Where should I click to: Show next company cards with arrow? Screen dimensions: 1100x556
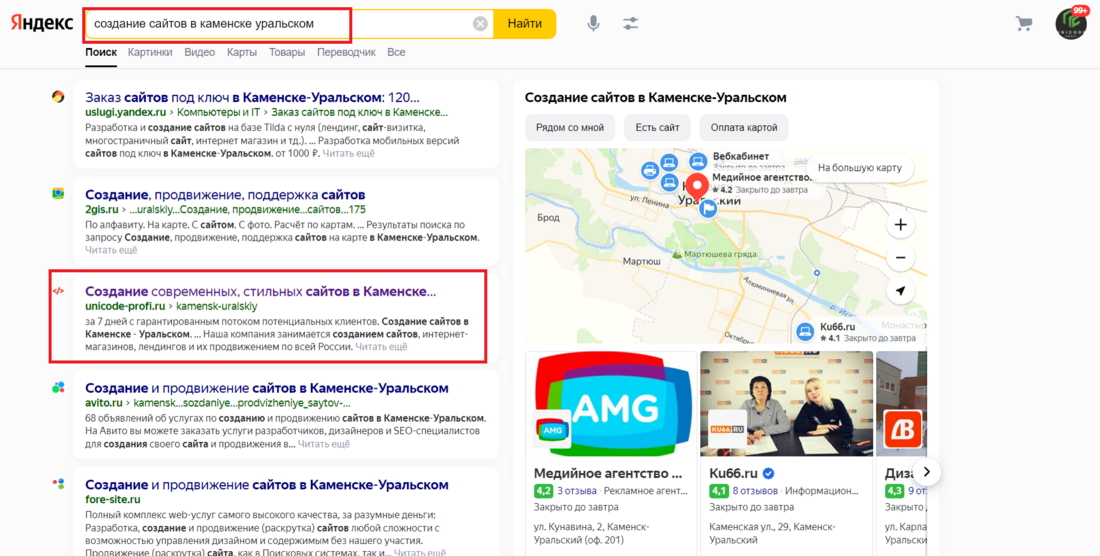927,472
